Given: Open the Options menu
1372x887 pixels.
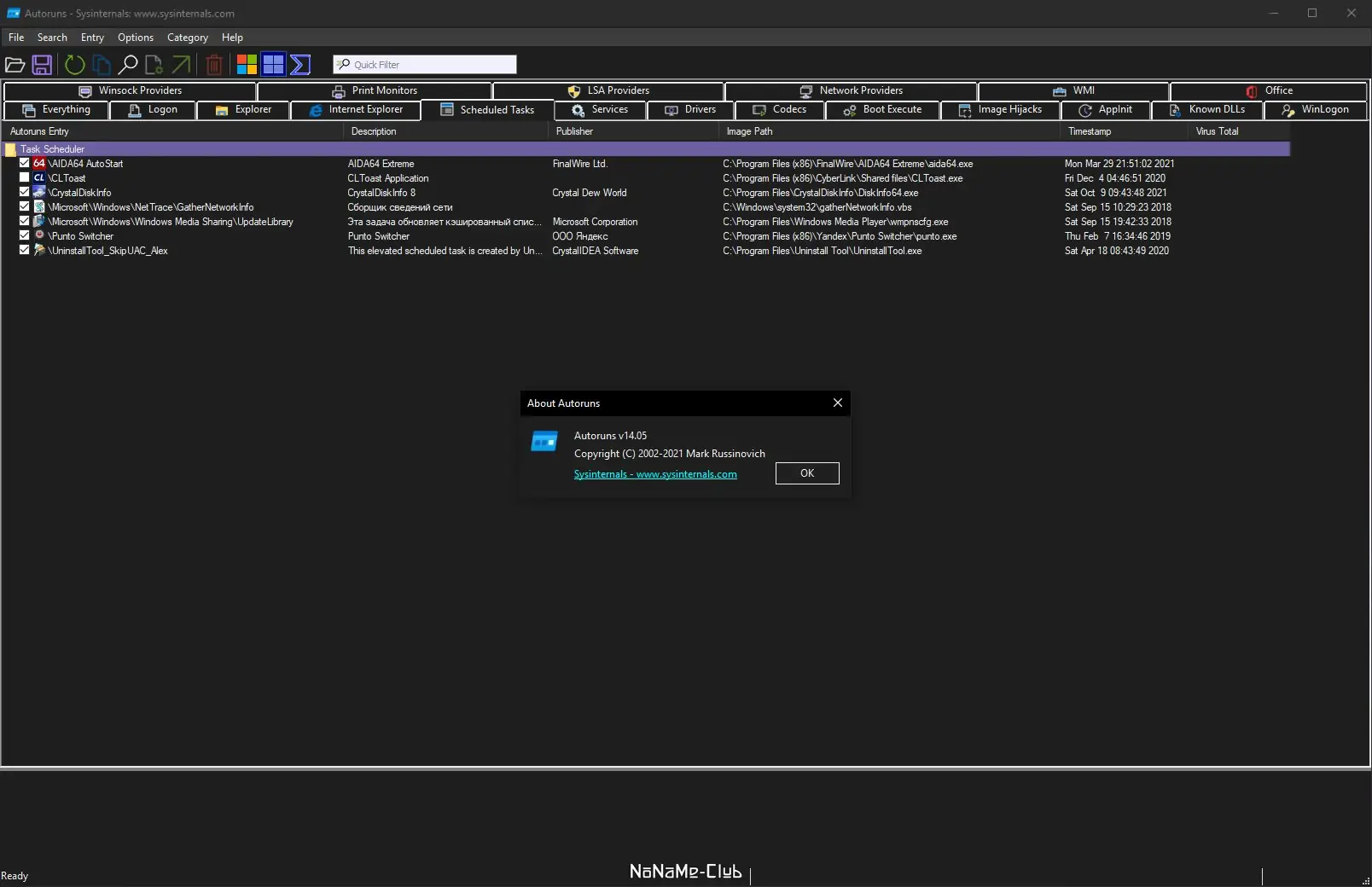Looking at the screenshot, I should [136, 38].
